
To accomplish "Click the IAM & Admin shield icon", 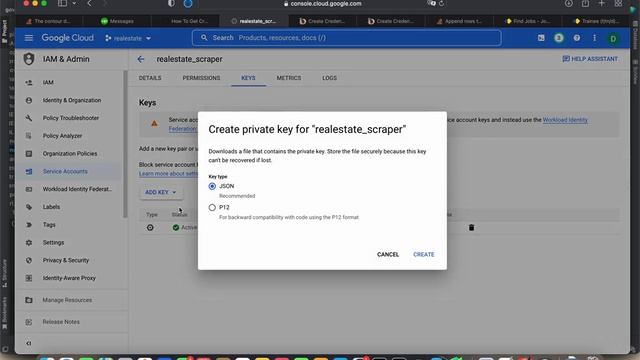I will coord(29,59).
